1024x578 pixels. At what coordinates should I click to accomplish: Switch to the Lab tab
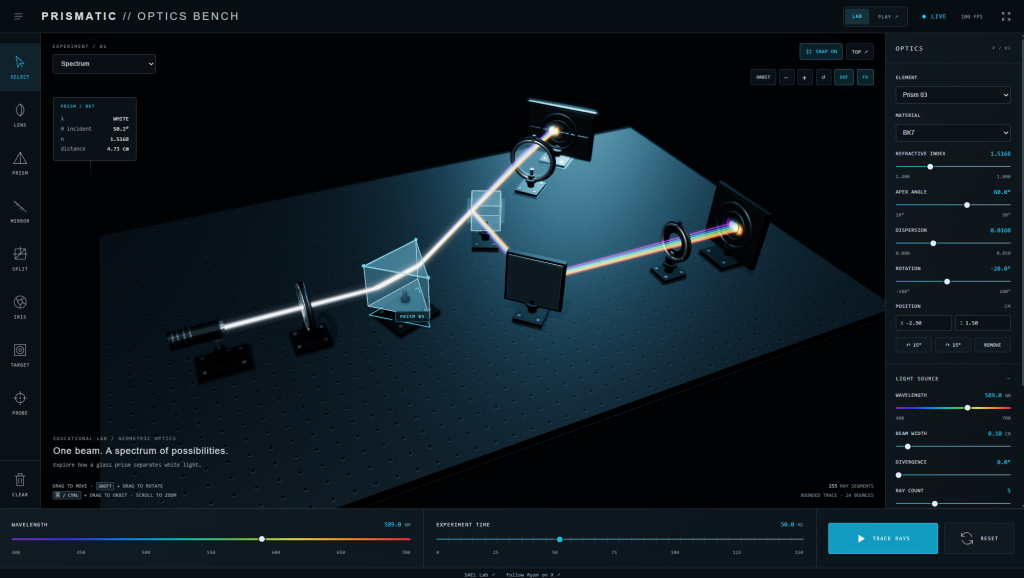(x=857, y=16)
